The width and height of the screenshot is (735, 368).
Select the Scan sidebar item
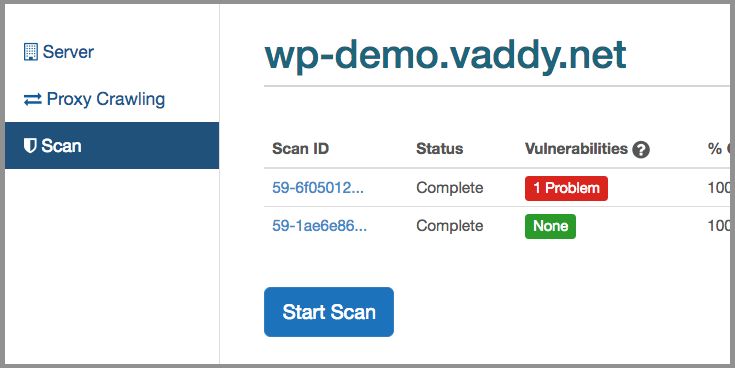coord(112,145)
